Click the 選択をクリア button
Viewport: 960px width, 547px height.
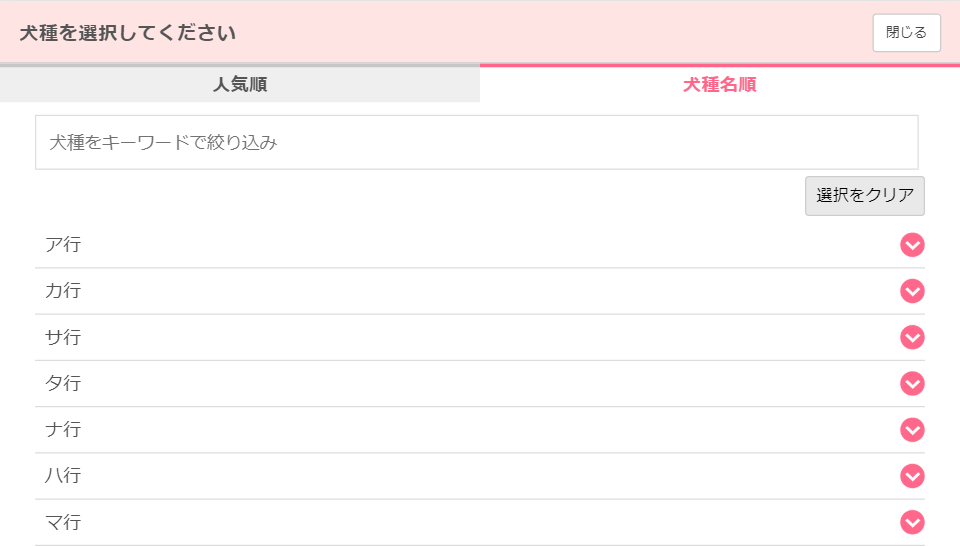[x=864, y=196]
